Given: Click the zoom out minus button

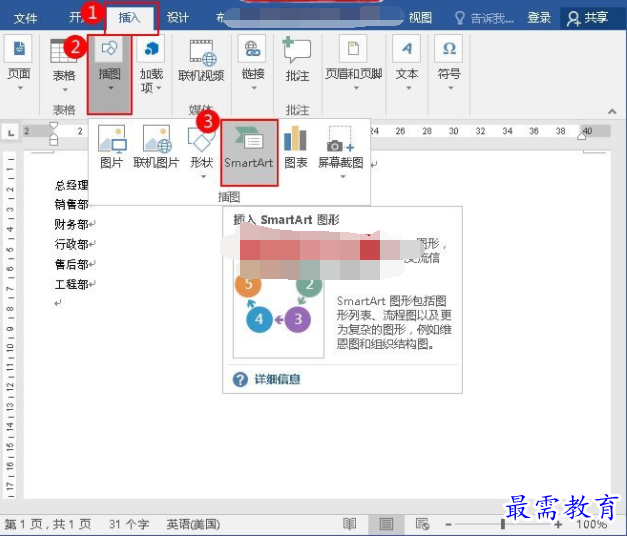Looking at the screenshot, I should click(449, 524).
